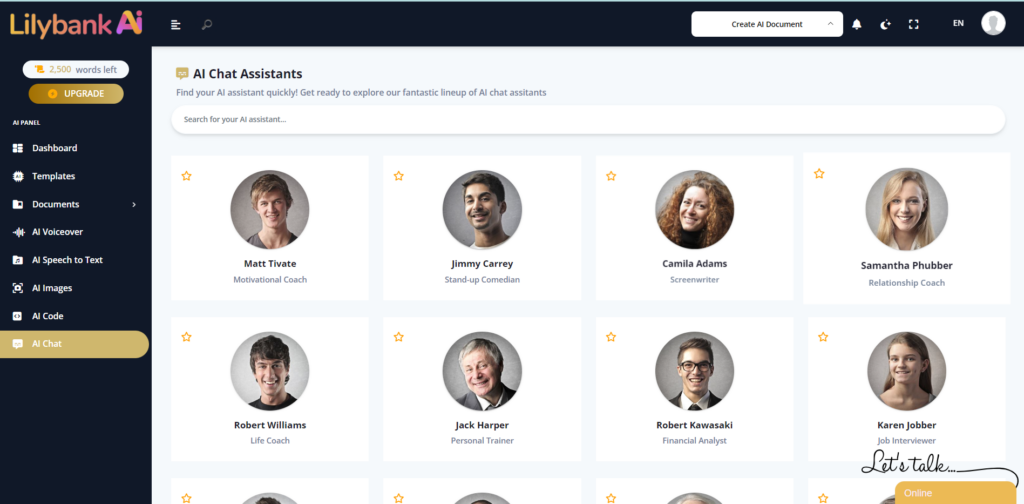Favorite Jimmy Carrey with the star

click(x=398, y=176)
